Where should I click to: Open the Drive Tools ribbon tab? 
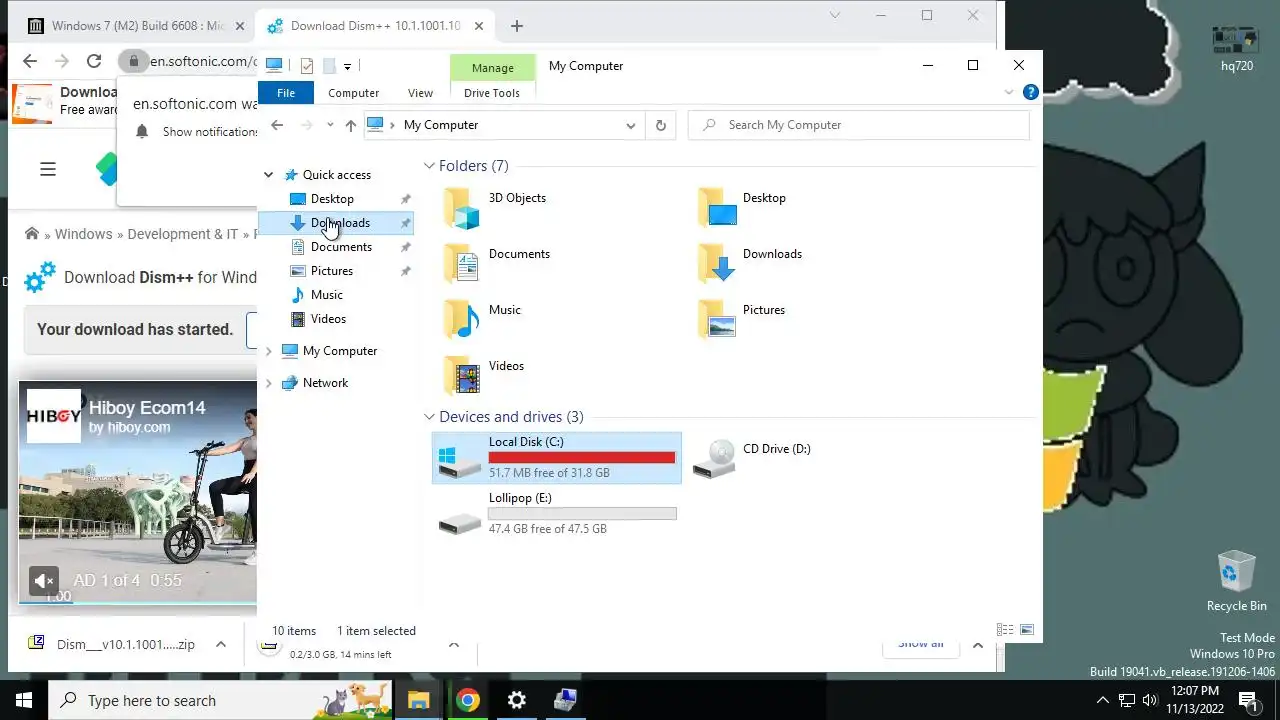point(492,93)
